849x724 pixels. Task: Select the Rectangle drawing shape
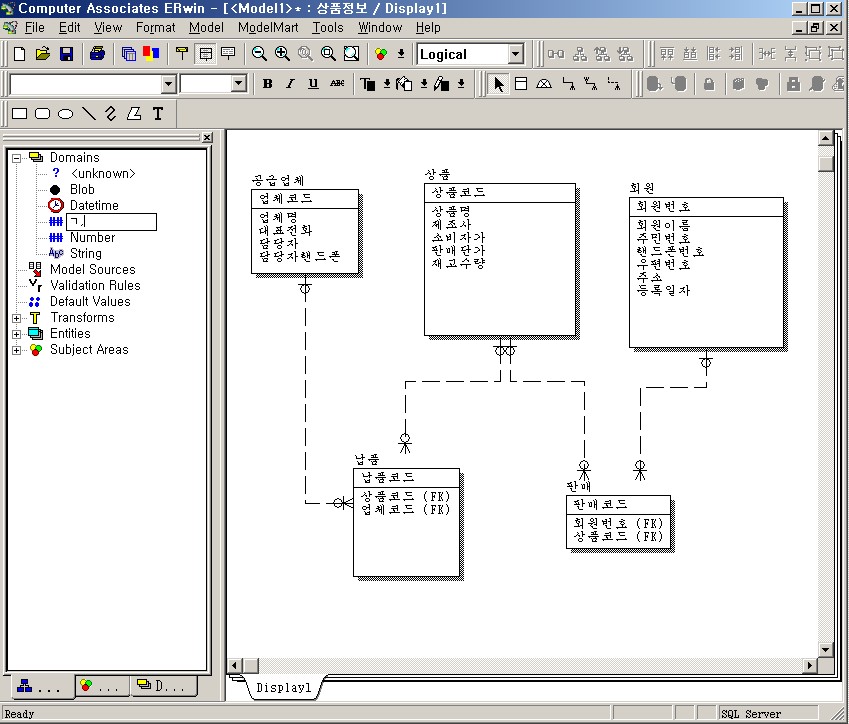[19, 114]
